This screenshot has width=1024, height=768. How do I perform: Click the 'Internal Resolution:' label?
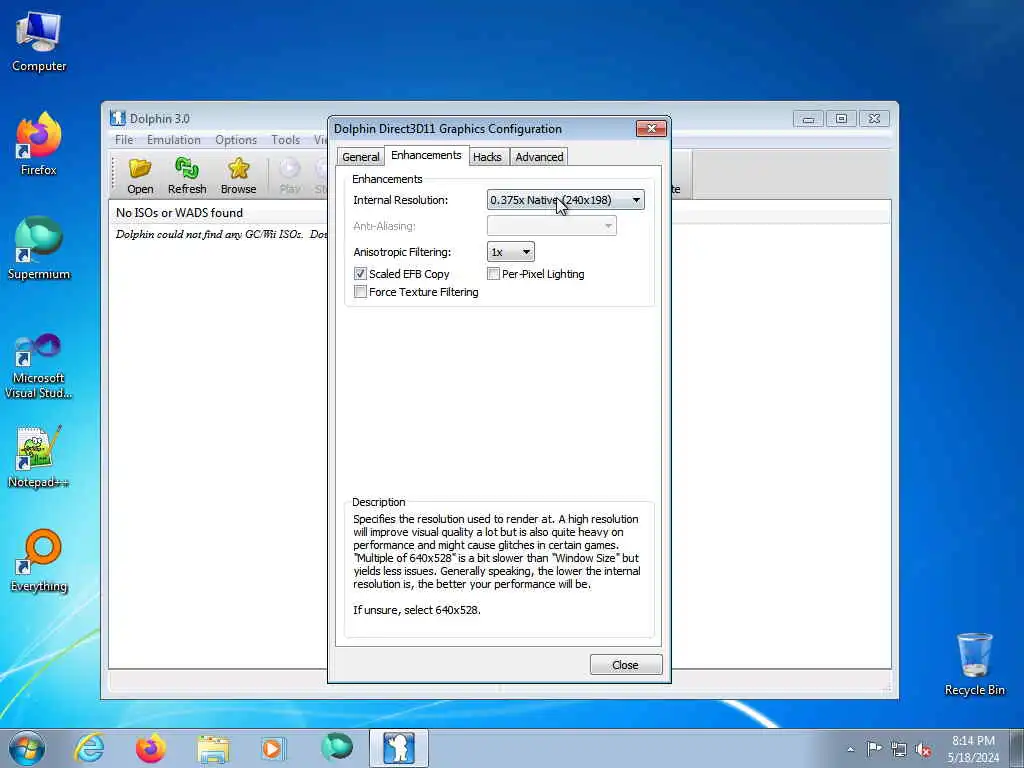coord(400,200)
